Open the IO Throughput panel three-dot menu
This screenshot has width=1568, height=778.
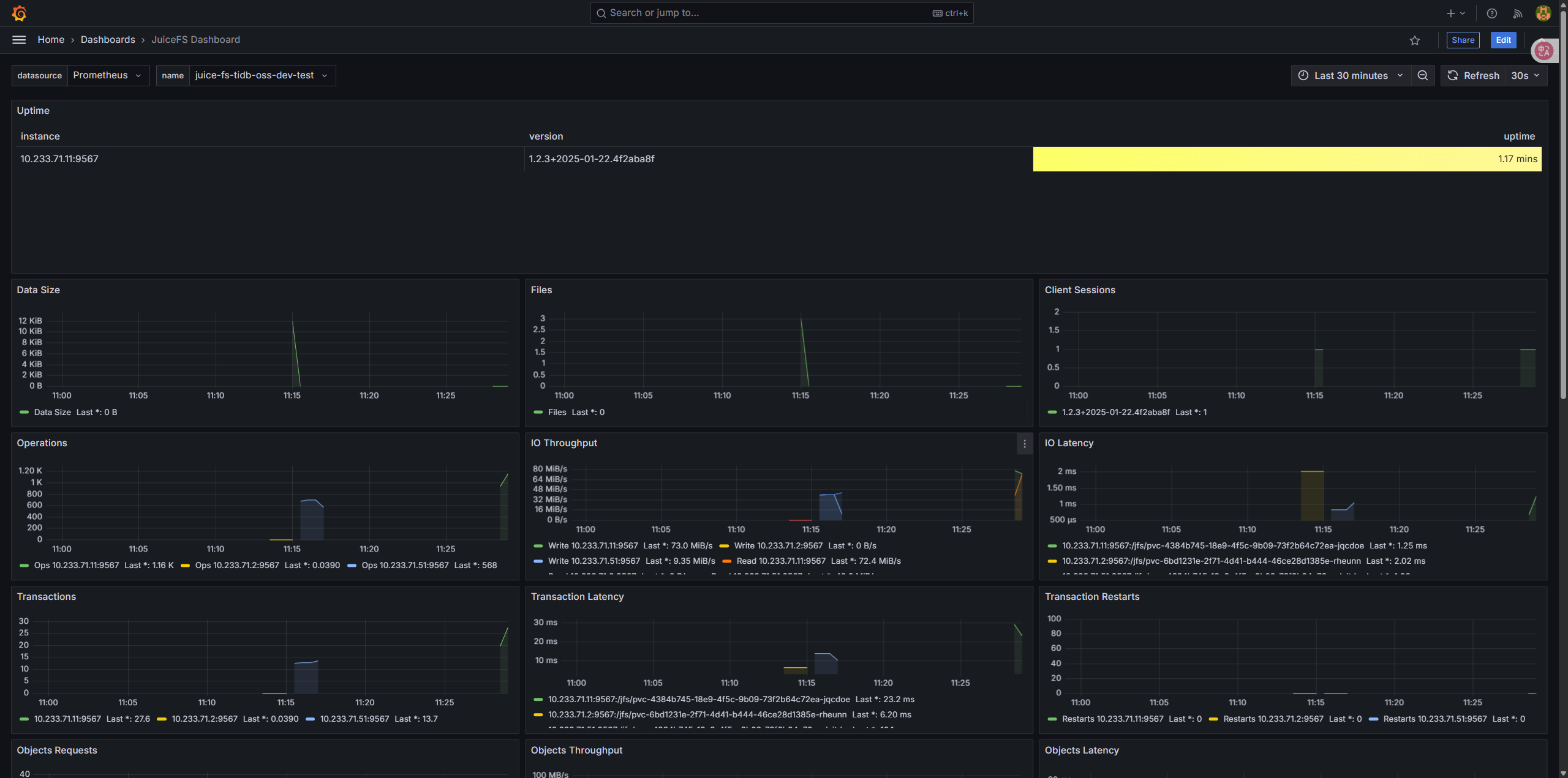coord(1025,444)
